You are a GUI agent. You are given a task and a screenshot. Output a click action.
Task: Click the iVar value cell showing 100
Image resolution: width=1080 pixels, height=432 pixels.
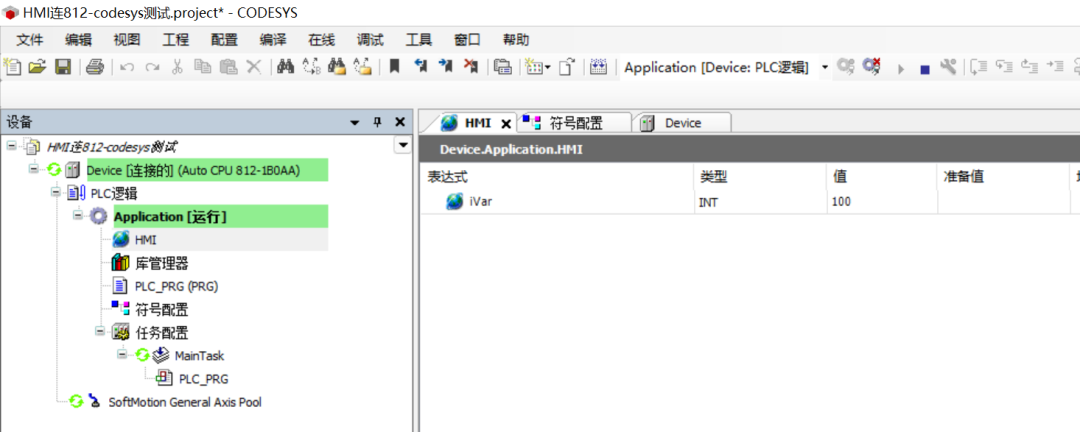point(882,202)
